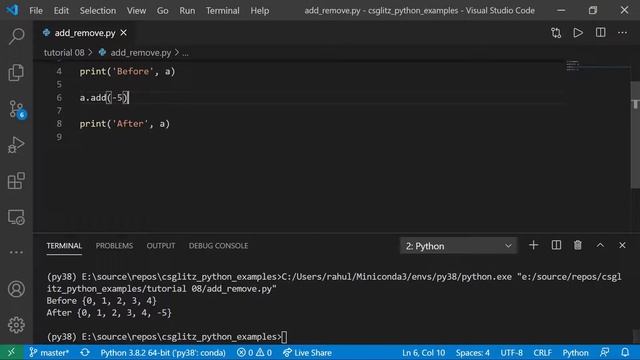Synchronize changes icon in status bar
Screen dimensions: 640x360
(85, 352)
